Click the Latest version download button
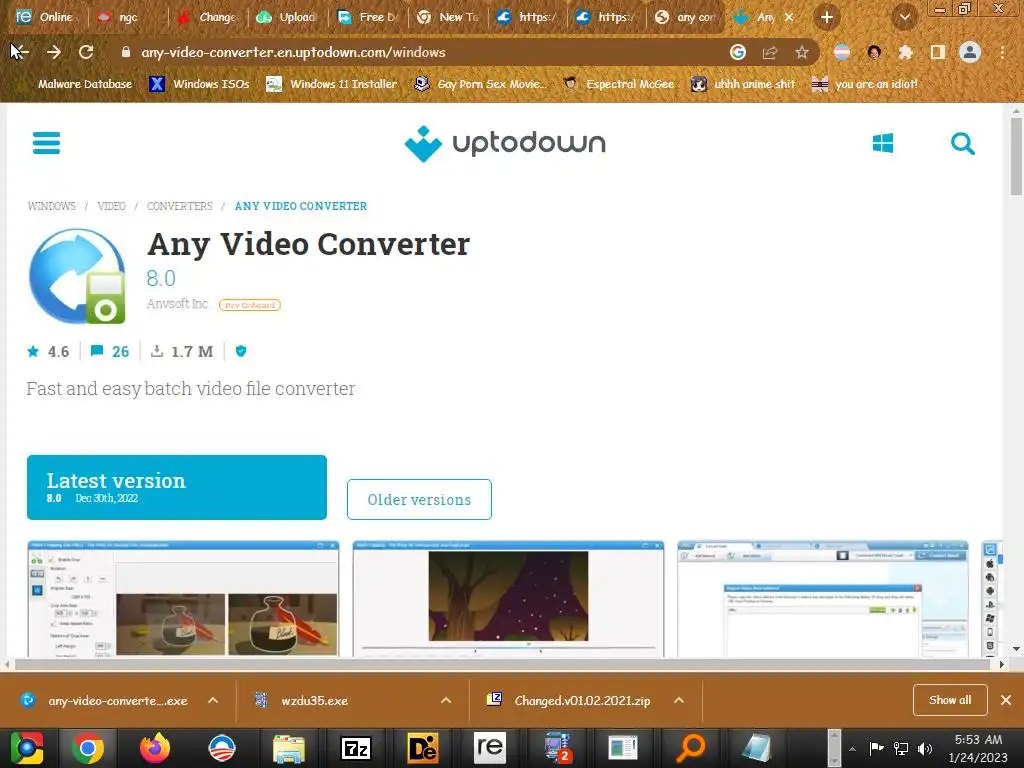Viewport: 1024px width, 768px height. (x=177, y=487)
